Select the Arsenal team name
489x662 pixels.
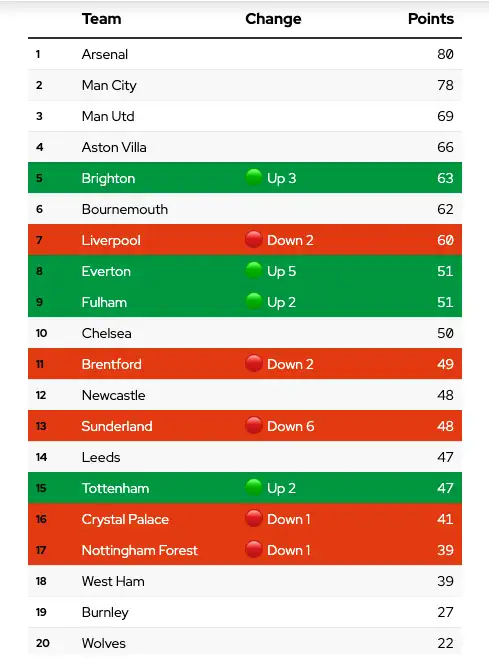click(x=105, y=54)
